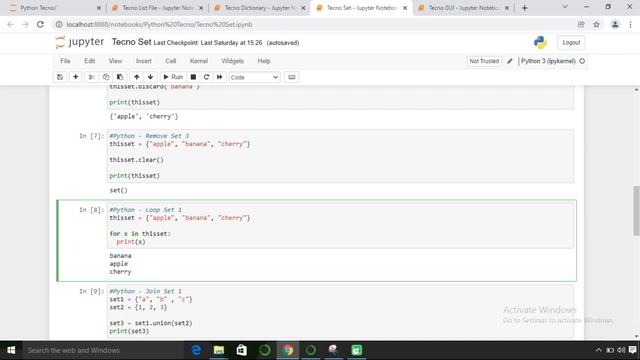640x360 pixels.
Task: Open the command palette keyboard icon
Action: (x=291, y=77)
